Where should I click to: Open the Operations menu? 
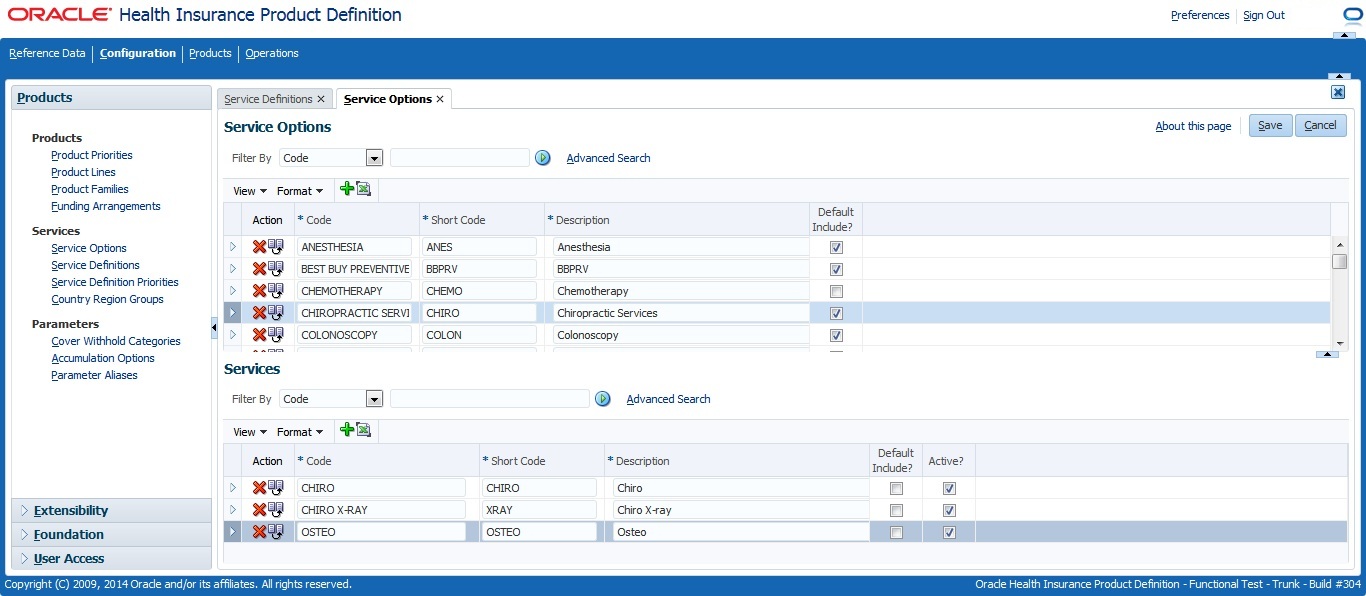click(272, 53)
